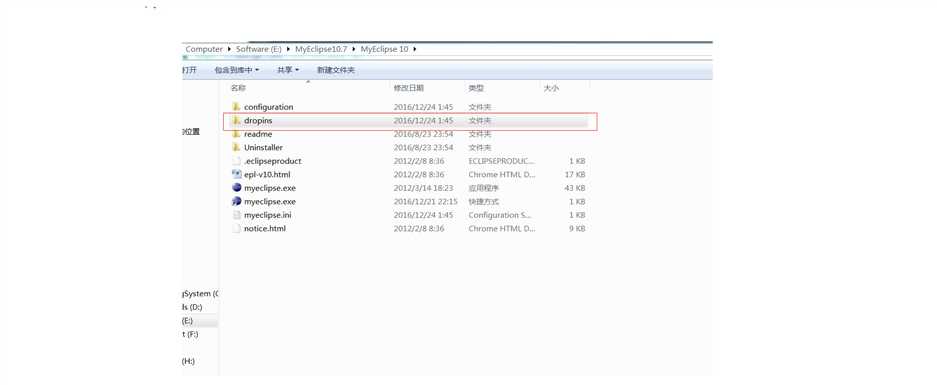
Task: Click the 2016/12/21 22:15 date cell
Action: (x=425, y=201)
